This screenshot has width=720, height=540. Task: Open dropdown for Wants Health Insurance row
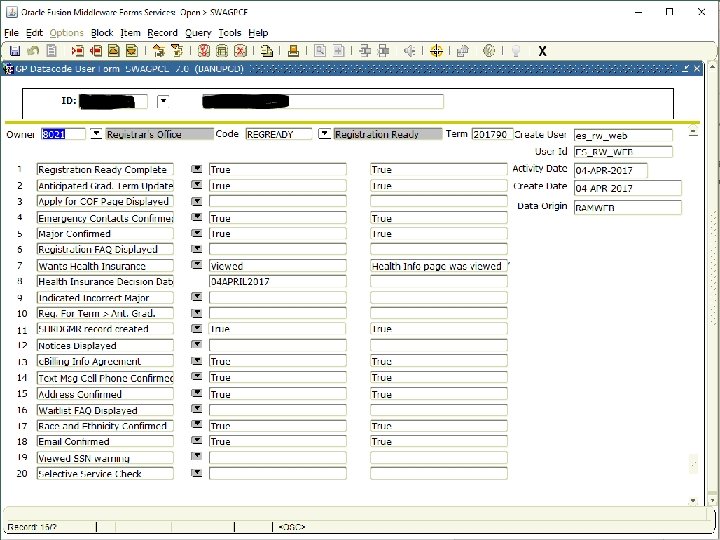pos(197,265)
